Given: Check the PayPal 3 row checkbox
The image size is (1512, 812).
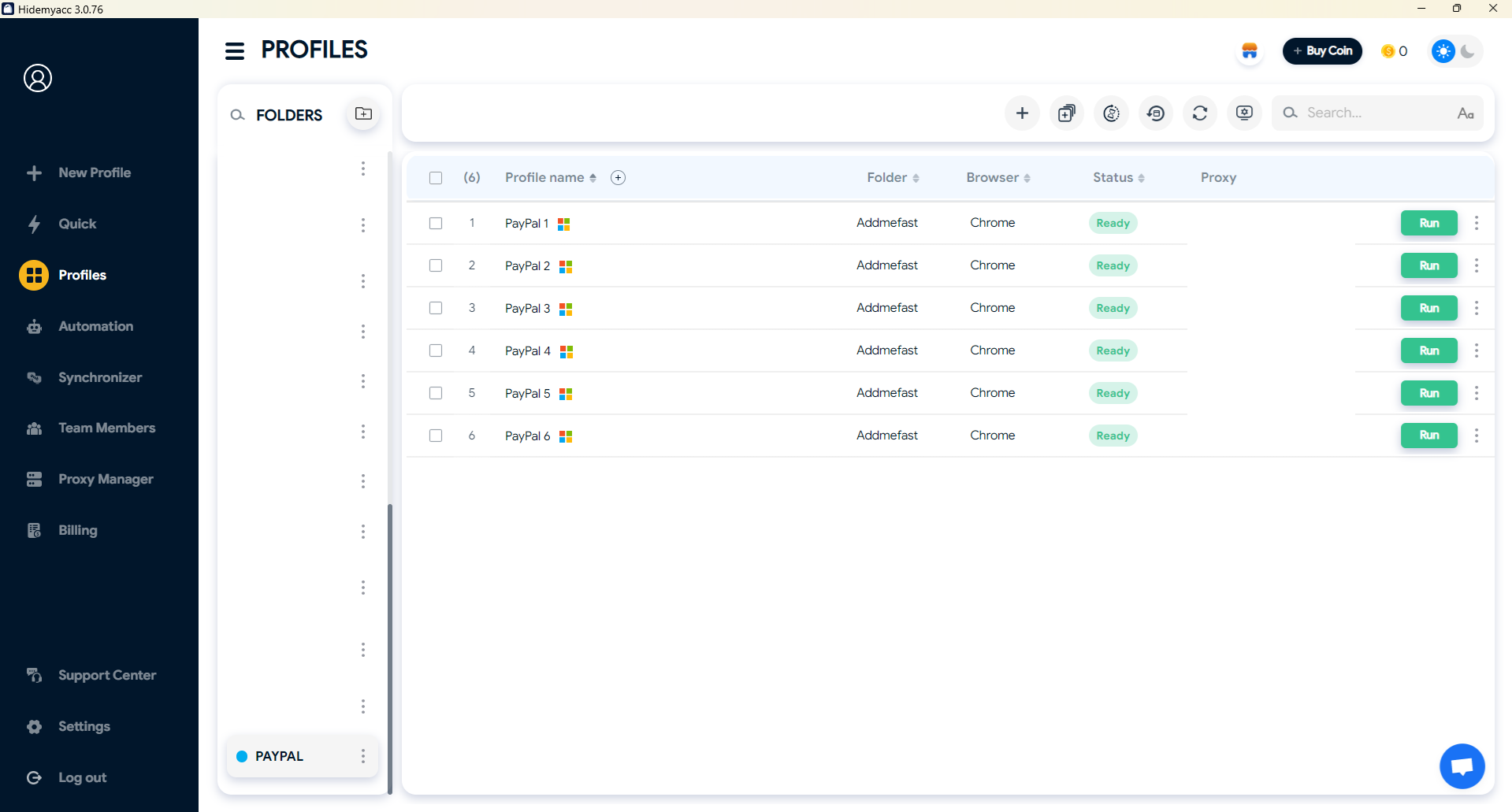Looking at the screenshot, I should pyautogui.click(x=436, y=308).
